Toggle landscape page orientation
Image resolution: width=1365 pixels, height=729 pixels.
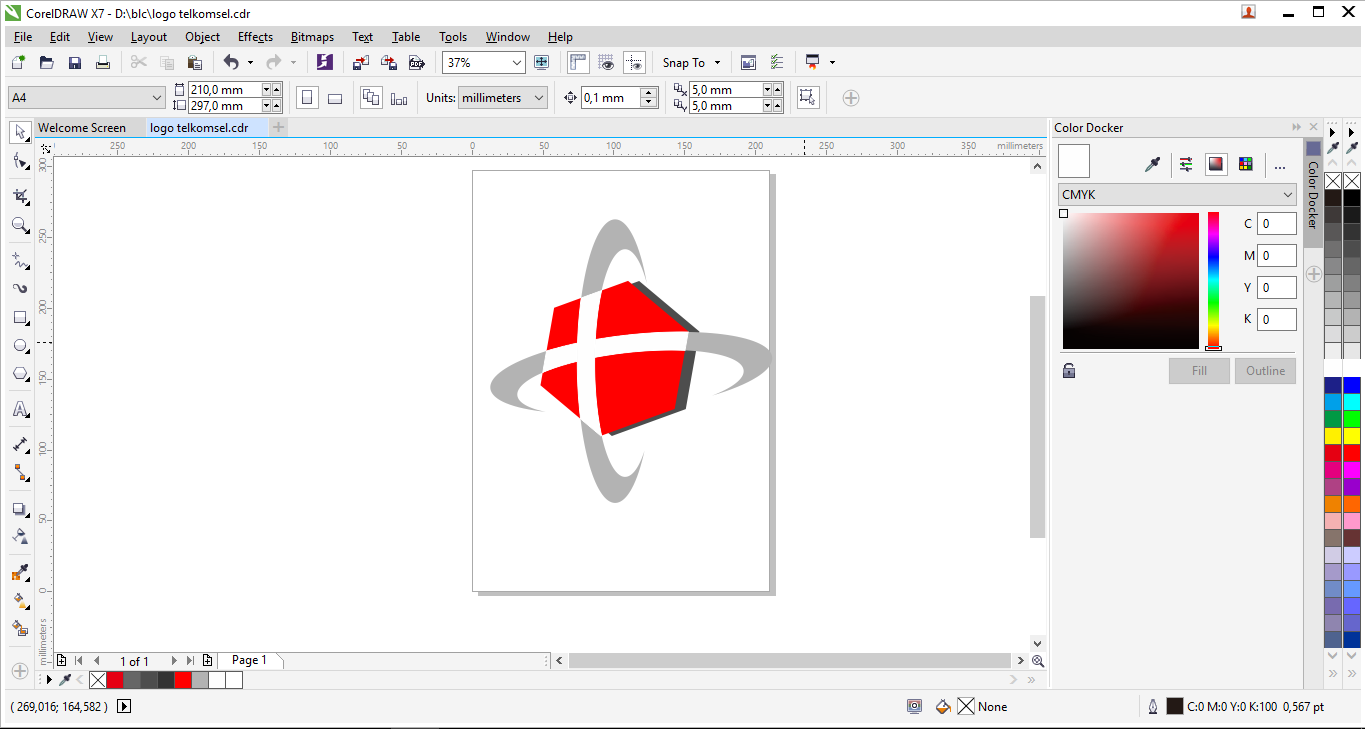(x=335, y=98)
